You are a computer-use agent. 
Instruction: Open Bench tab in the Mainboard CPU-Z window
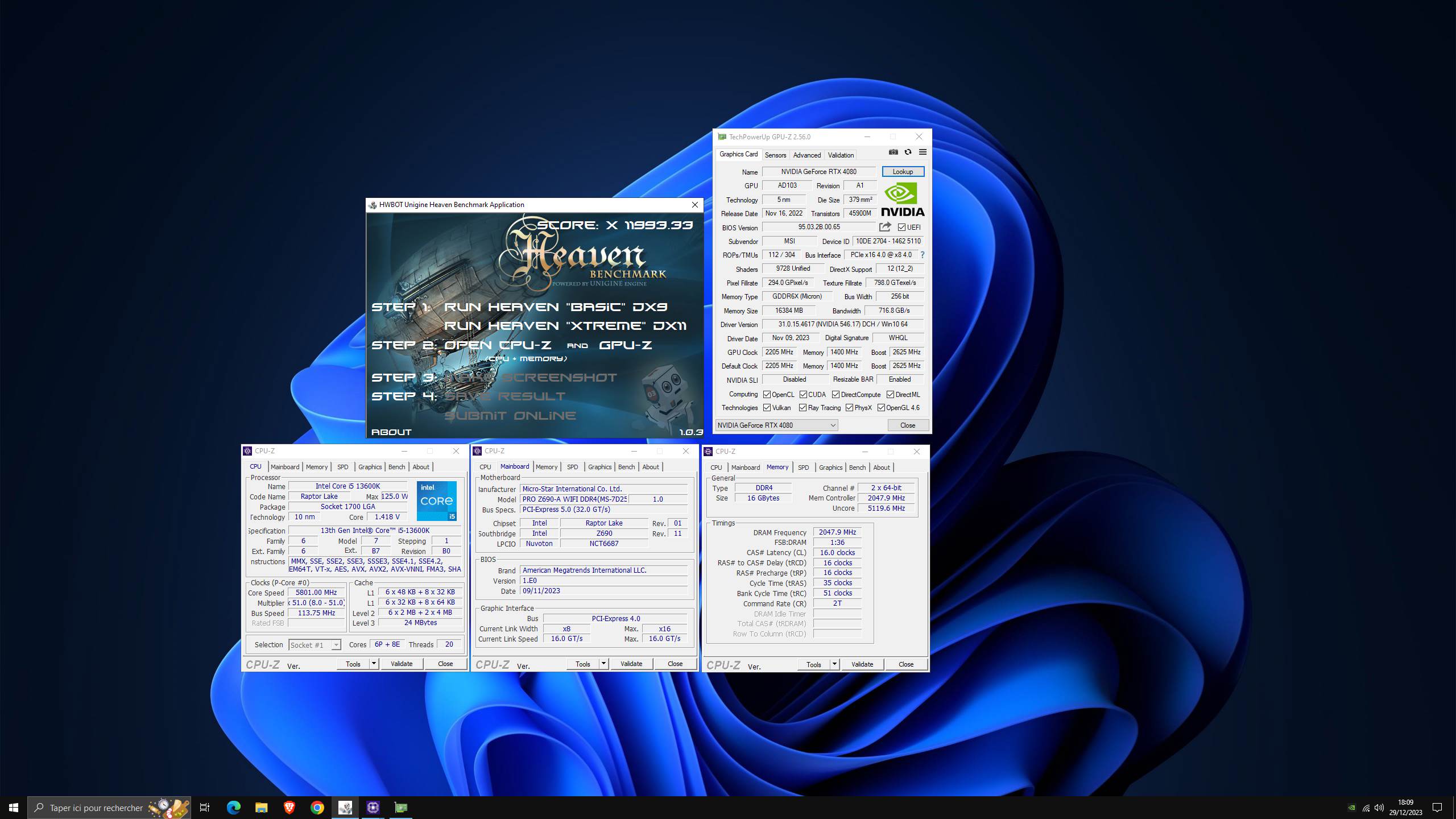626,467
